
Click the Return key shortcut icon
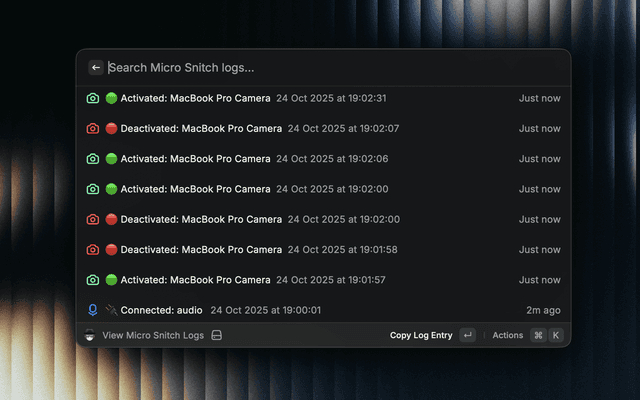tap(467, 335)
